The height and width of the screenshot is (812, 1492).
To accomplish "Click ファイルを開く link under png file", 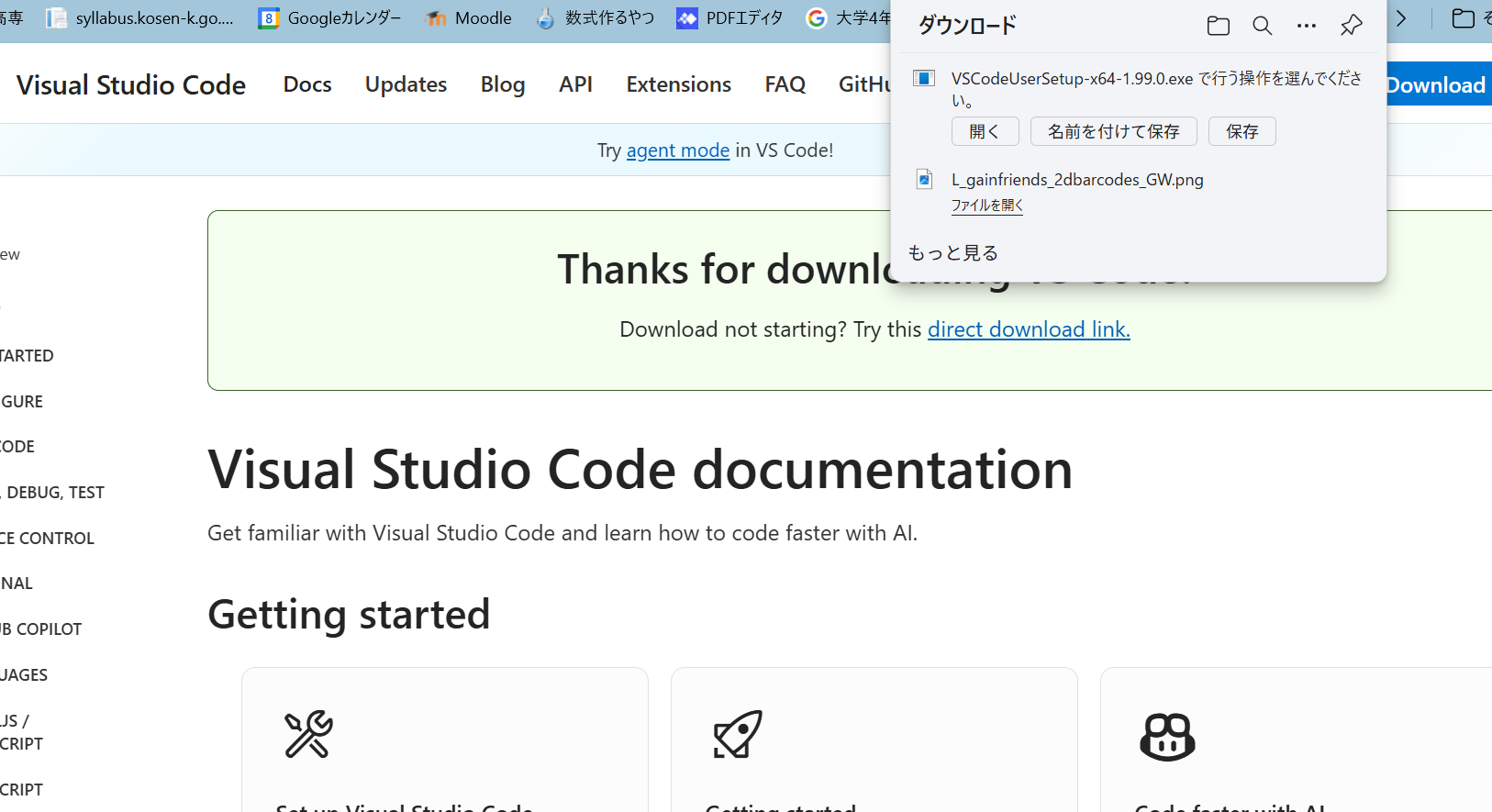I will point(987,206).
